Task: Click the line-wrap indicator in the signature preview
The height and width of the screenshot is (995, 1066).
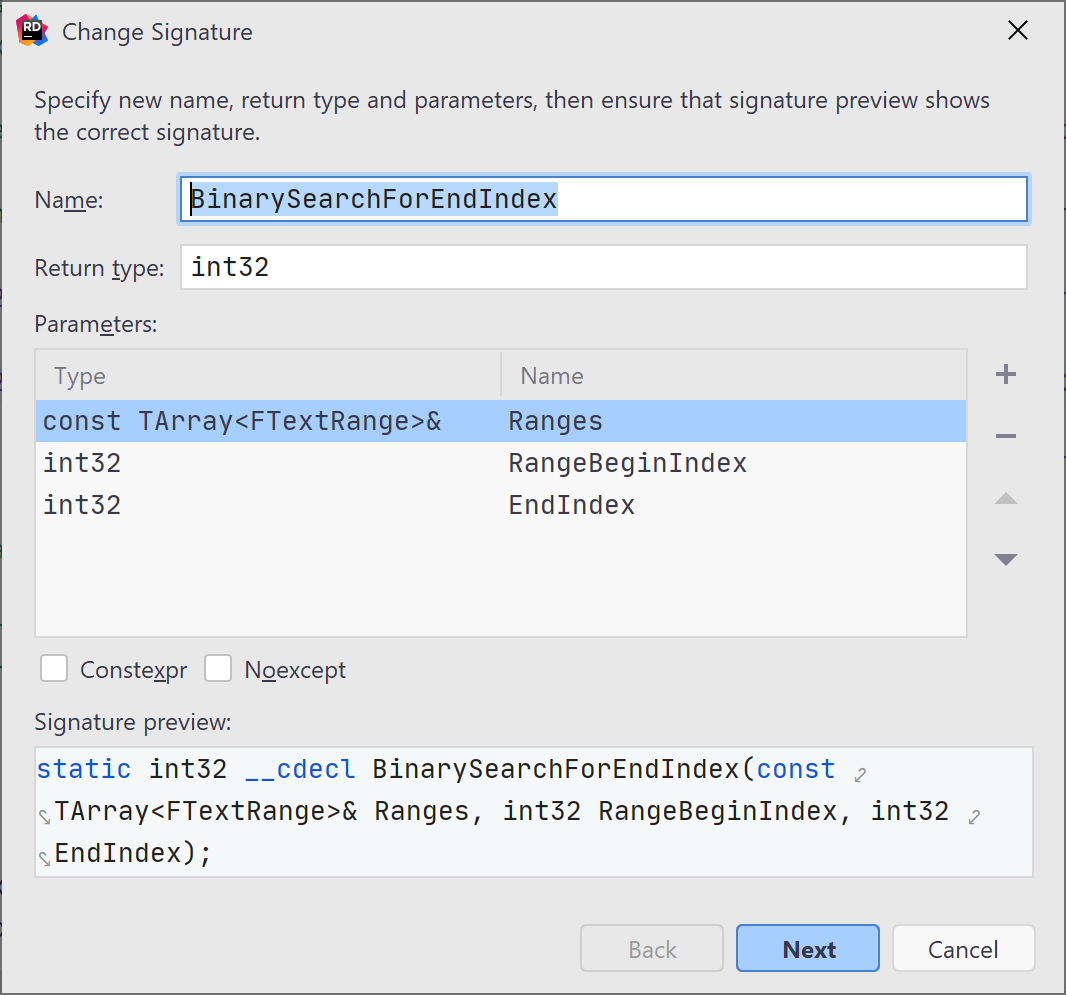Action: (858, 771)
